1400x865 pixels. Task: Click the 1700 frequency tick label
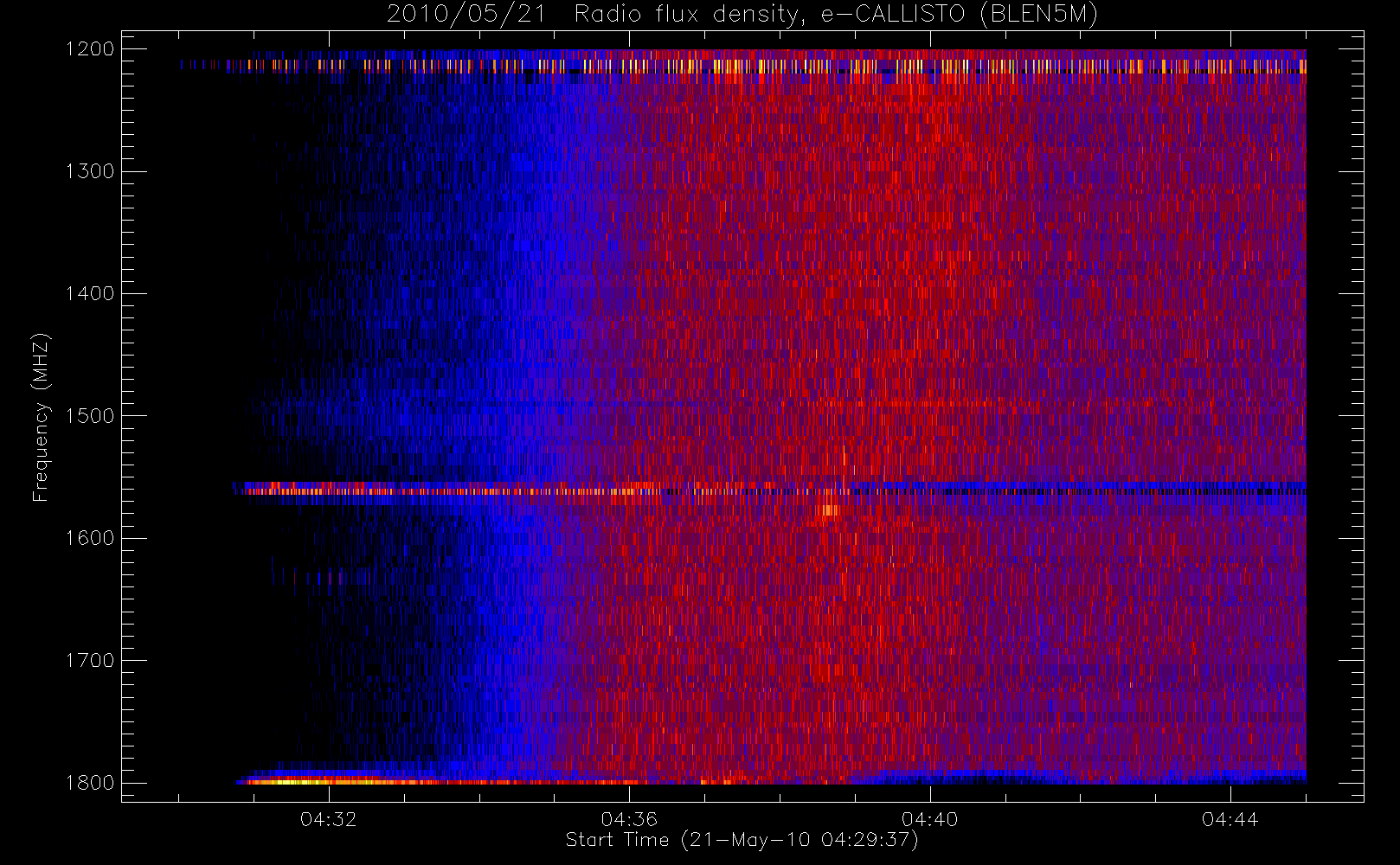pyautogui.click(x=90, y=660)
